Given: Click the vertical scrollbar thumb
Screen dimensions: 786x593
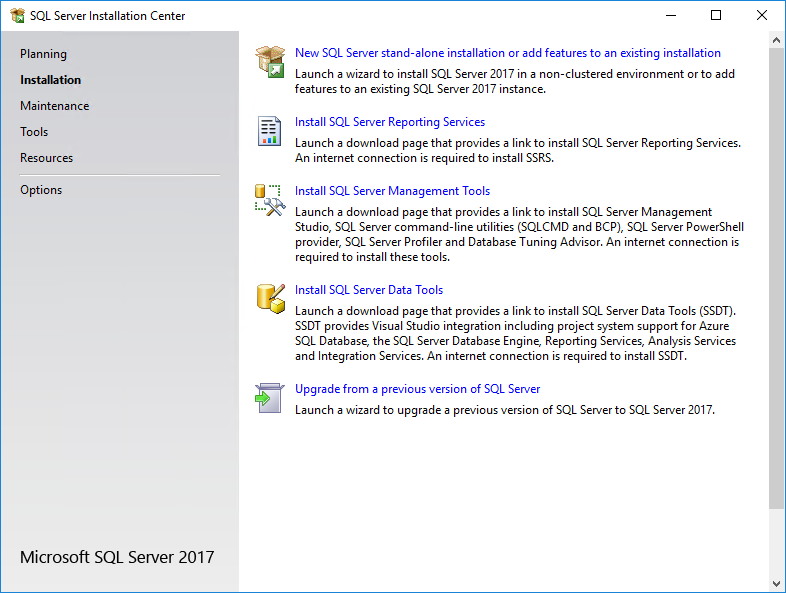Looking at the screenshot, I should pos(776,278).
